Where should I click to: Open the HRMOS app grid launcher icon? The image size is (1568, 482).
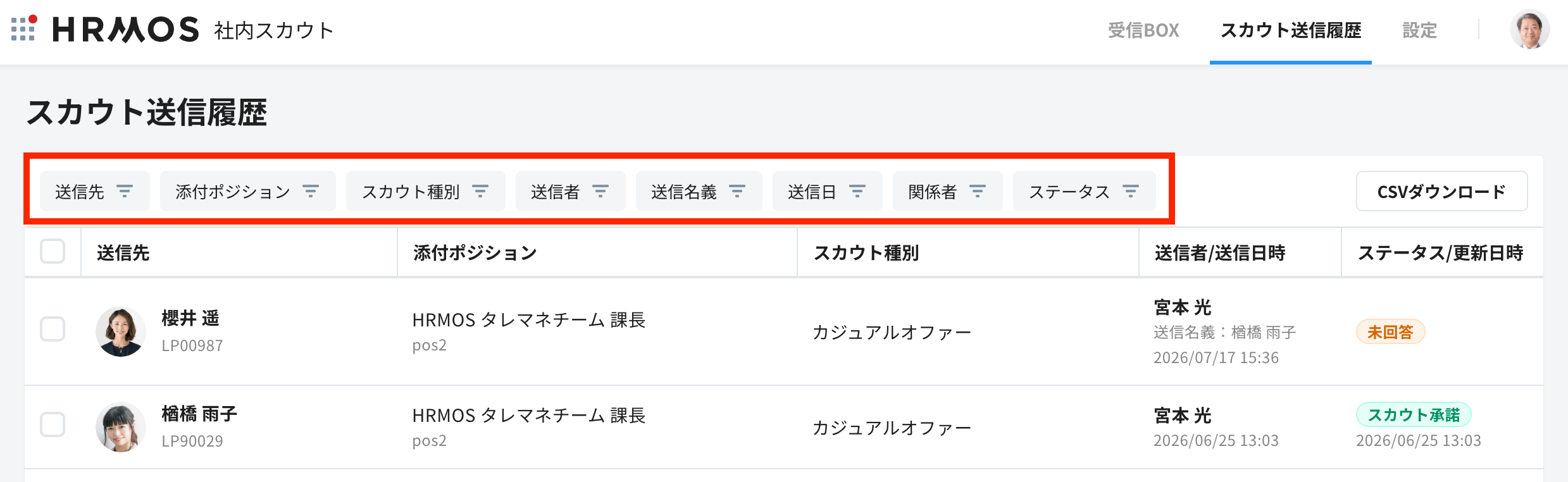(24, 28)
